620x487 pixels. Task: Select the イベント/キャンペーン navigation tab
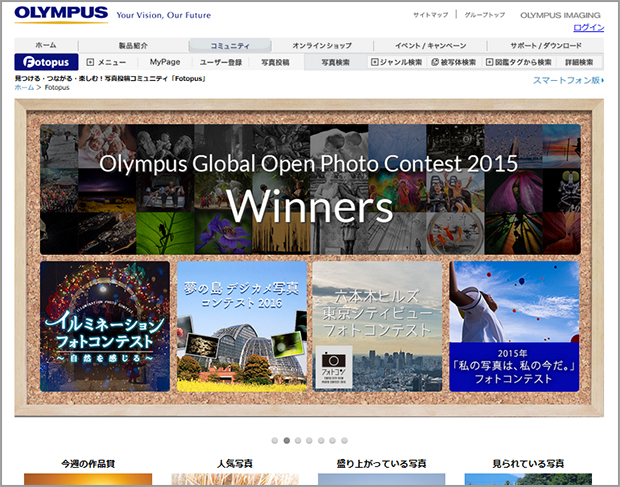(430, 45)
